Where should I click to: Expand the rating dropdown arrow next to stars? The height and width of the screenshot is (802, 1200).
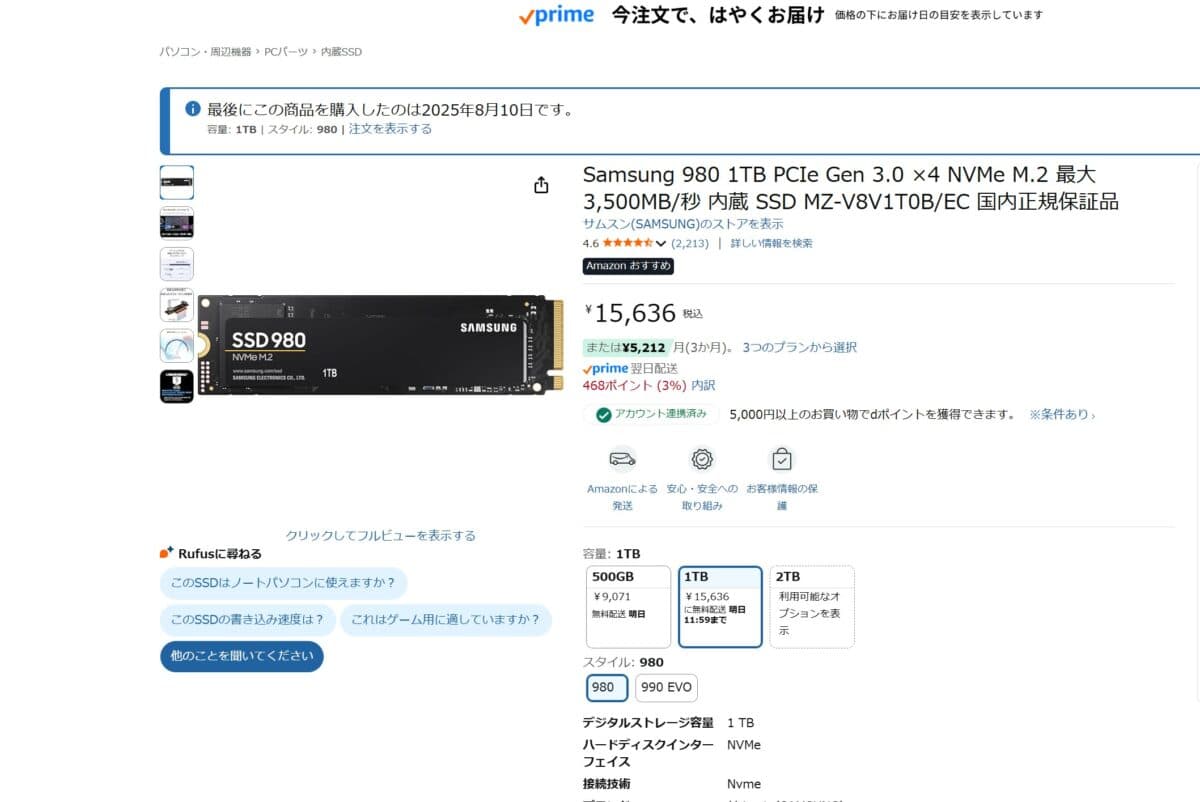tap(661, 243)
